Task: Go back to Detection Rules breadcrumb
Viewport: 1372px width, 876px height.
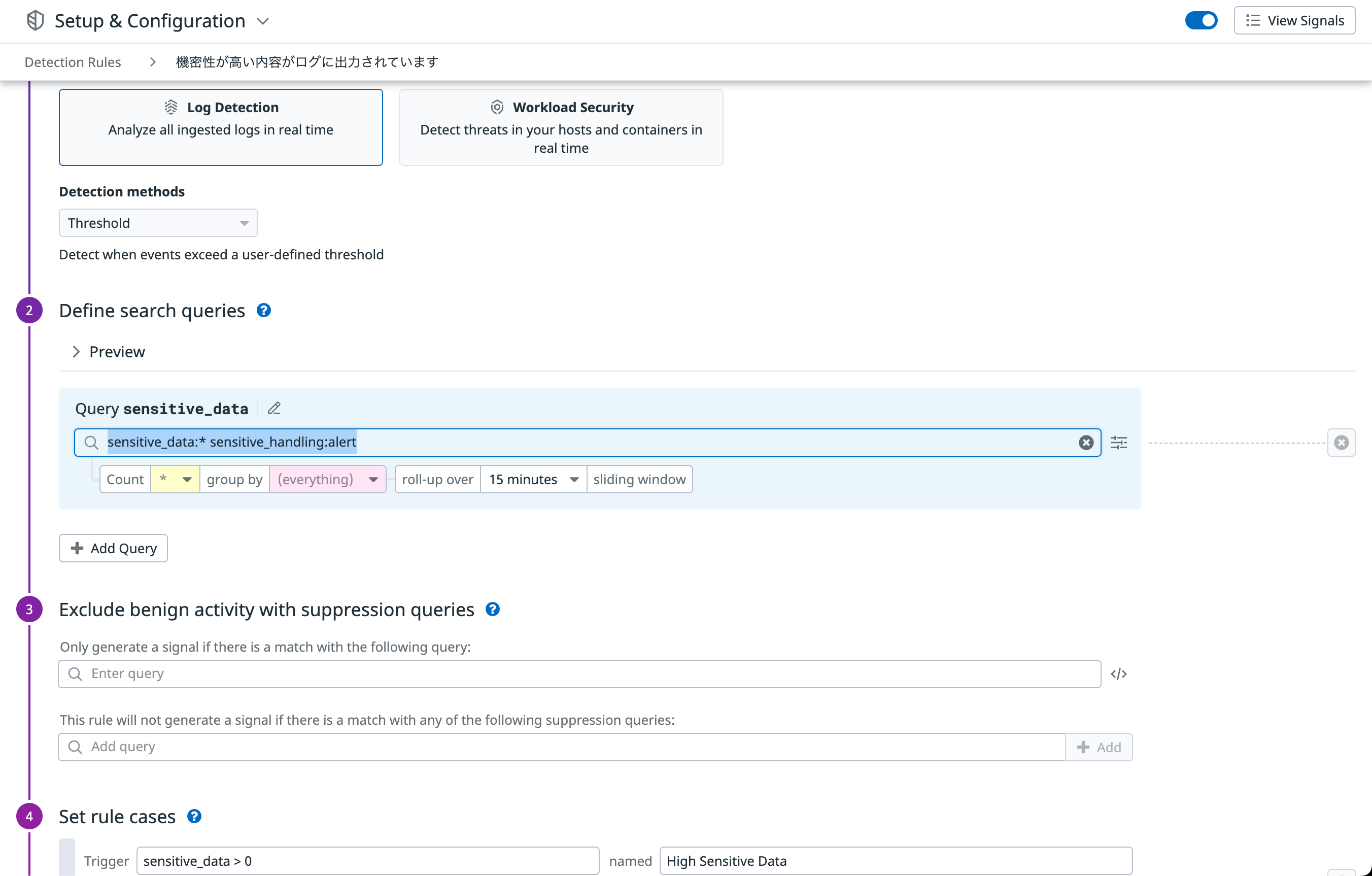Action: click(x=73, y=62)
